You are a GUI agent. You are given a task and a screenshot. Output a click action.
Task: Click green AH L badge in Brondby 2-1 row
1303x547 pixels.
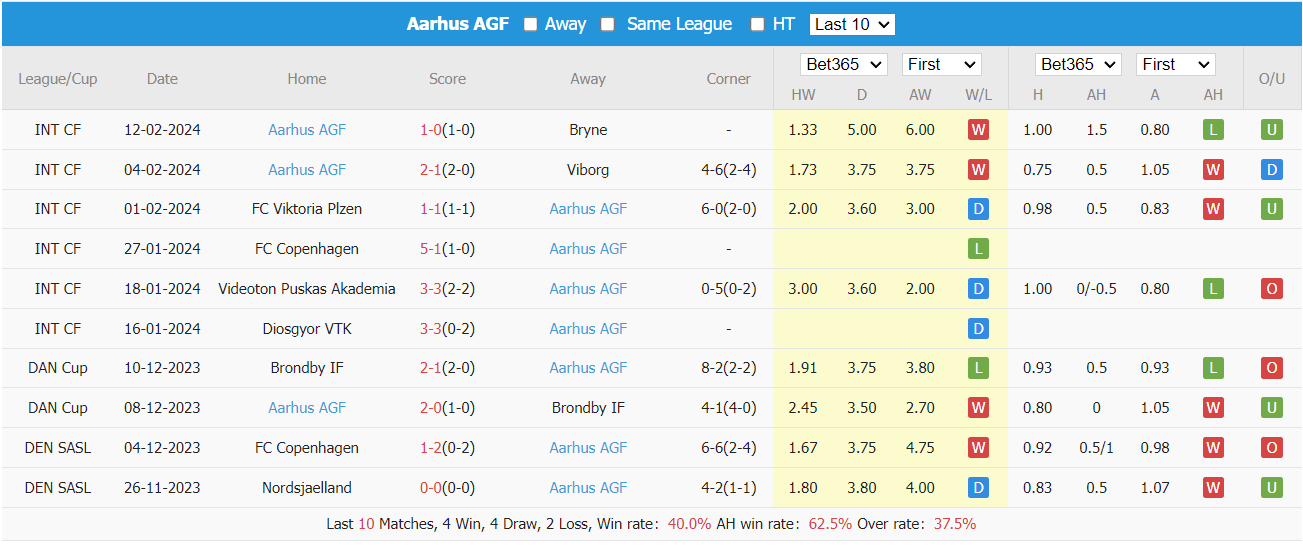point(1213,368)
